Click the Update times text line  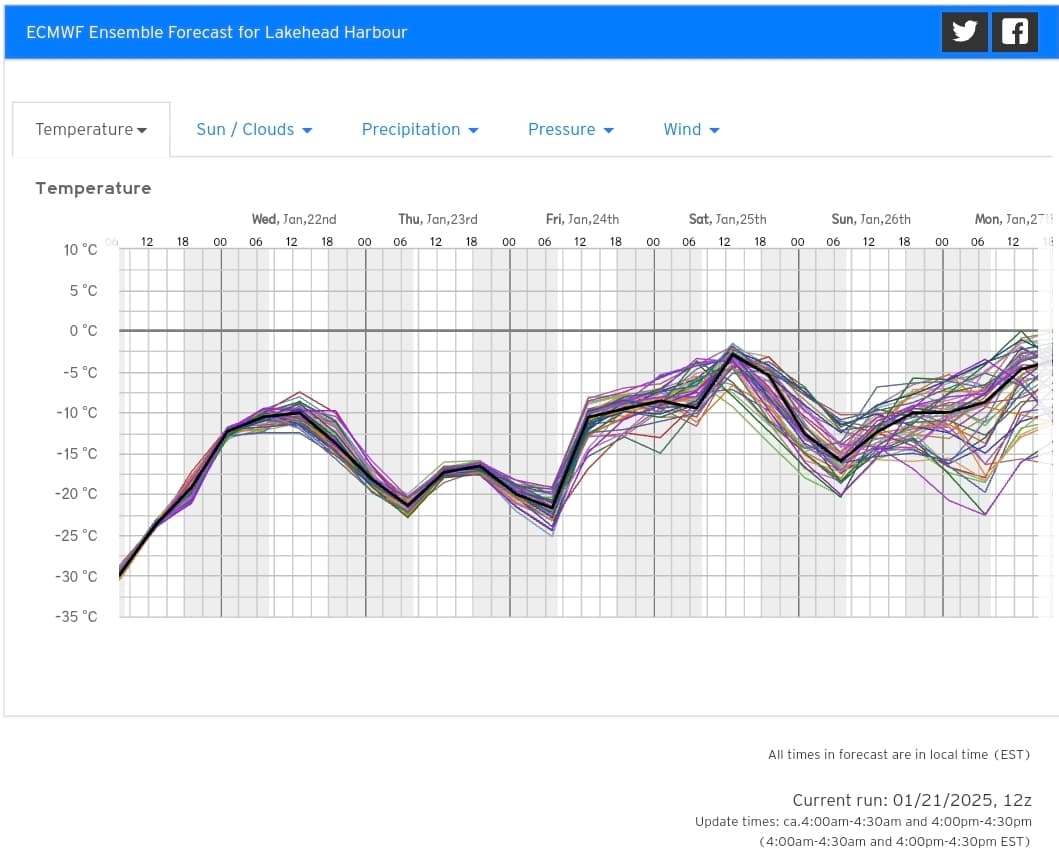point(863,822)
